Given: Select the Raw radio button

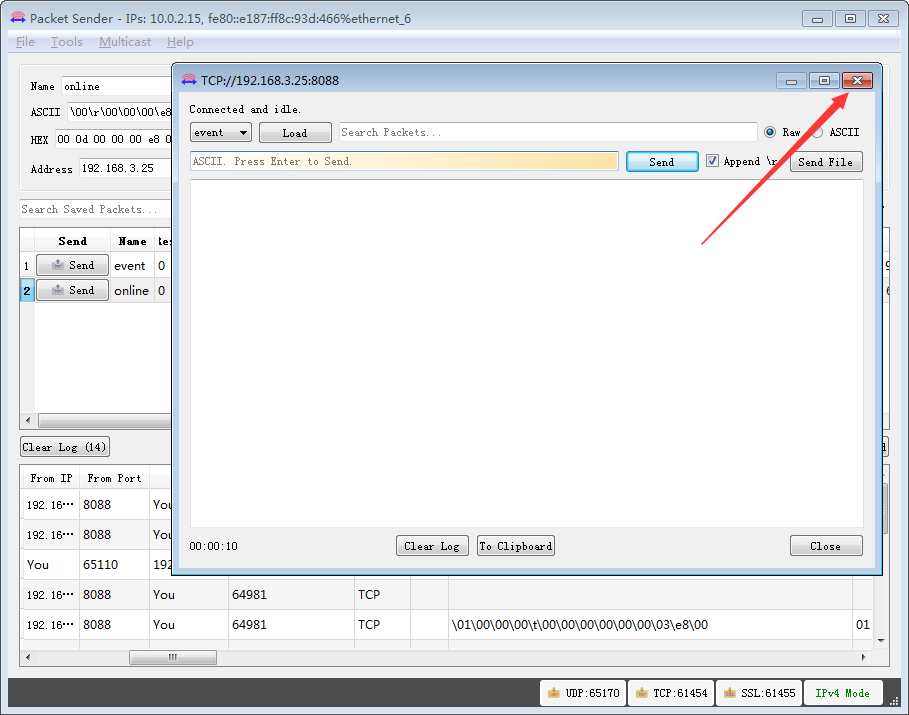Looking at the screenshot, I should tap(770, 132).
